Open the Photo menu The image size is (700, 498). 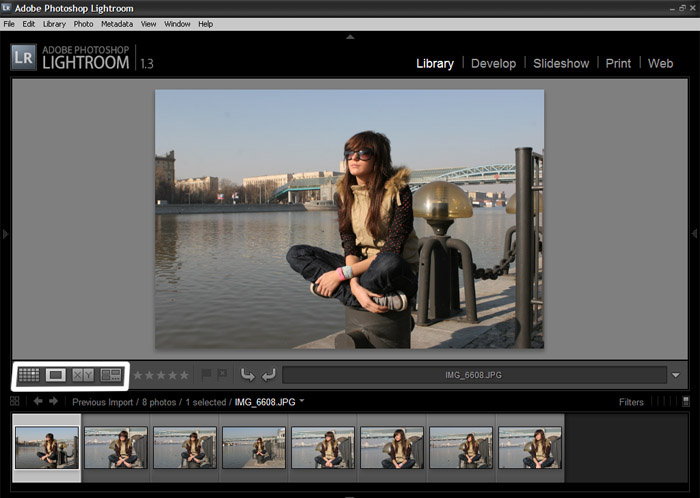coord(83,24)
